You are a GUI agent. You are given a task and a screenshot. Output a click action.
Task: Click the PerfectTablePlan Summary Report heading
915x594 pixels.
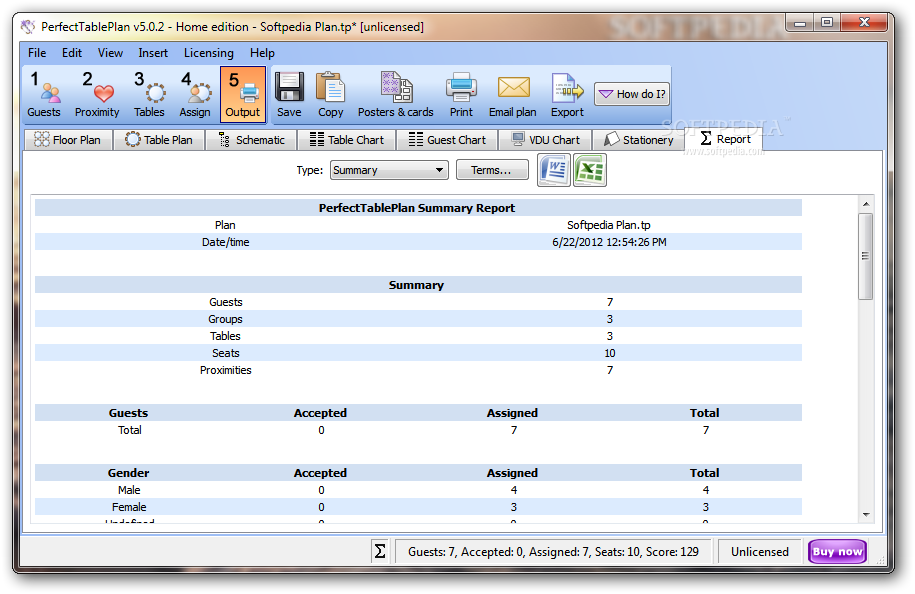[417, 208]
